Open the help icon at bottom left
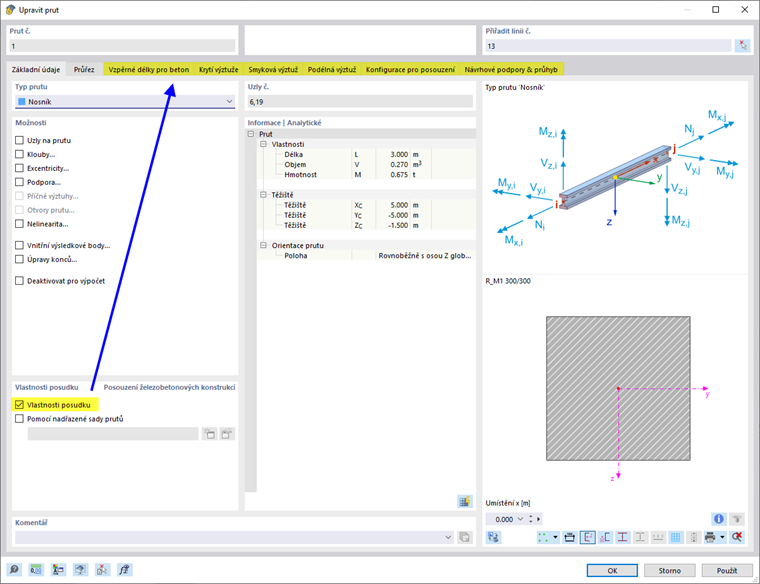The width and height of the screenshot is (760, 584). [x=14, y=569]
